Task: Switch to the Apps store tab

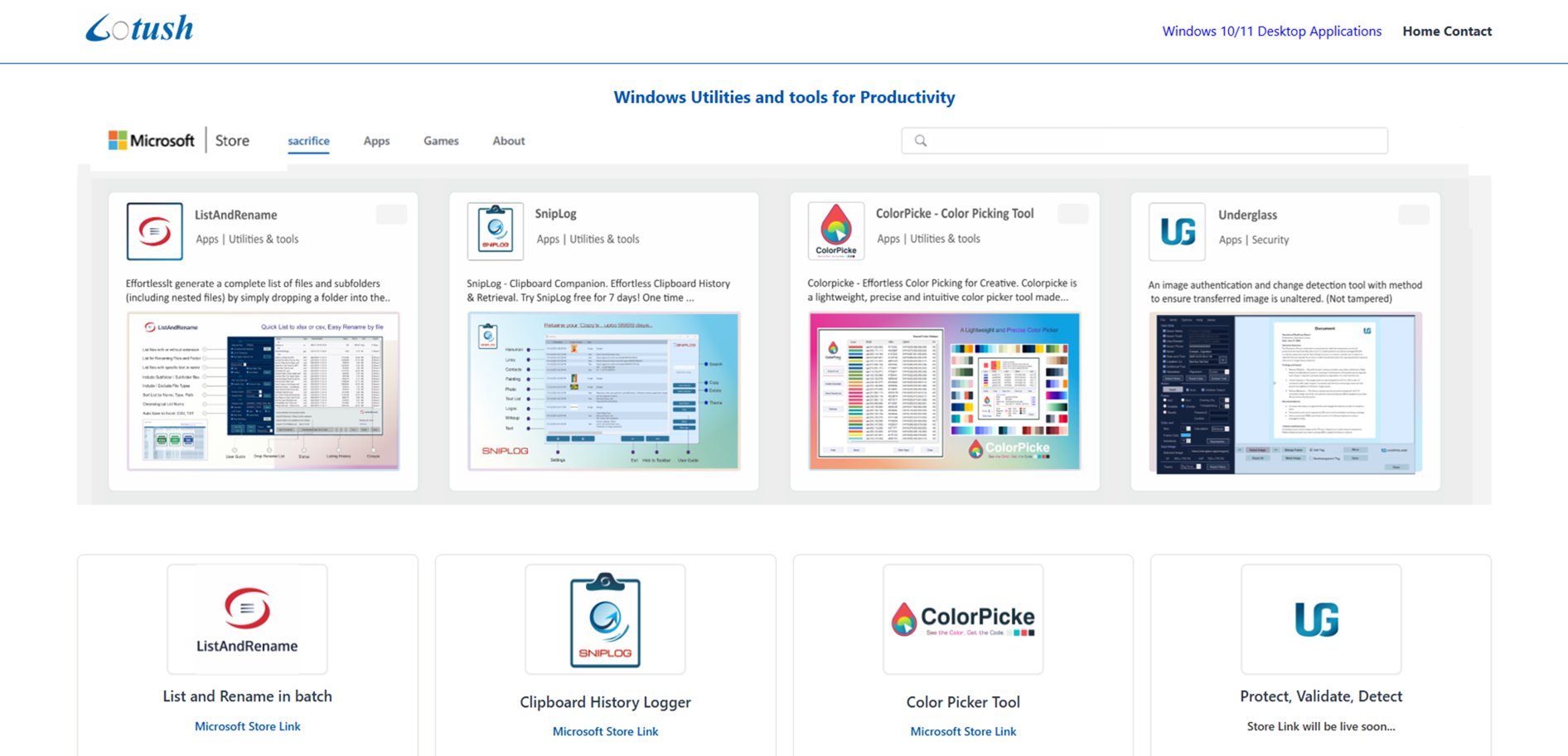Action: 376,141
